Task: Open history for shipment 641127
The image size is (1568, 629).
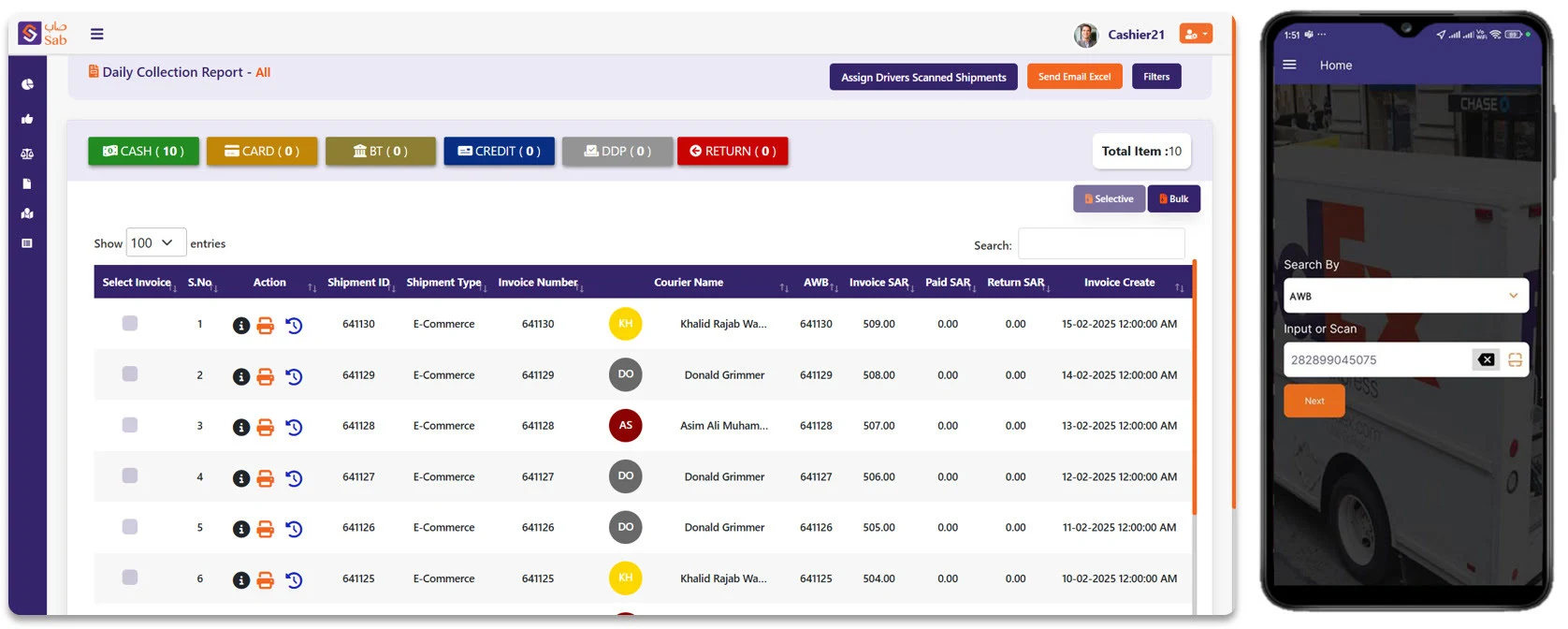Action: pyautogui.click(x=294, y=478)
